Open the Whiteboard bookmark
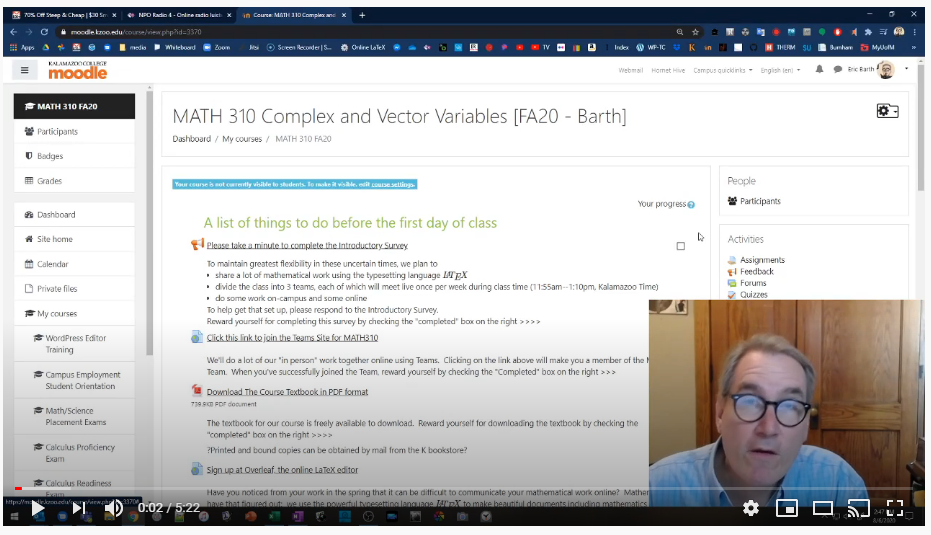 (x=174, y=48)
